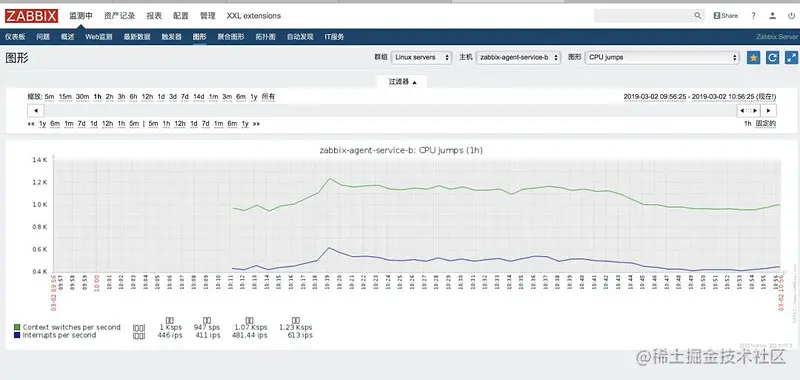Image resolution: width=800 pixels, height=380 pixels.
Task: Log out with the power icon
Action: coord(791,16)
